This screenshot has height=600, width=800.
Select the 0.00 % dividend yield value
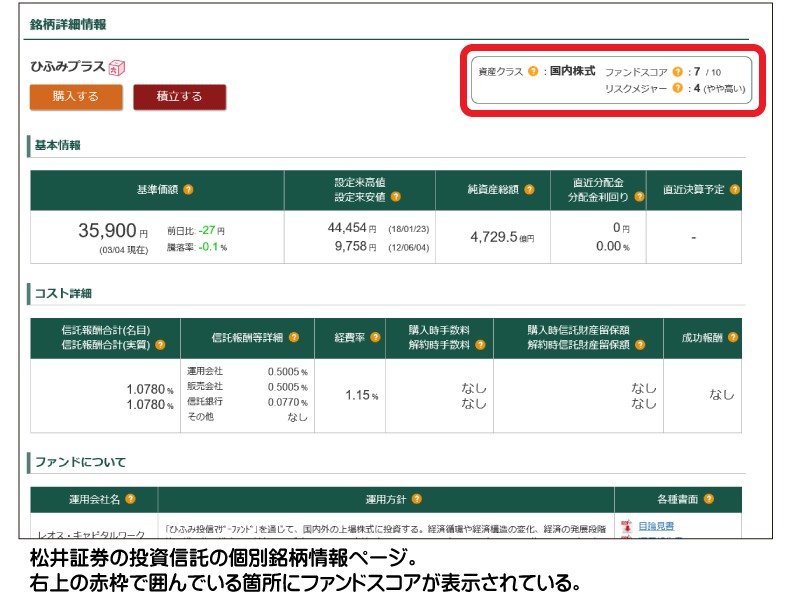(x=613, y=246)
